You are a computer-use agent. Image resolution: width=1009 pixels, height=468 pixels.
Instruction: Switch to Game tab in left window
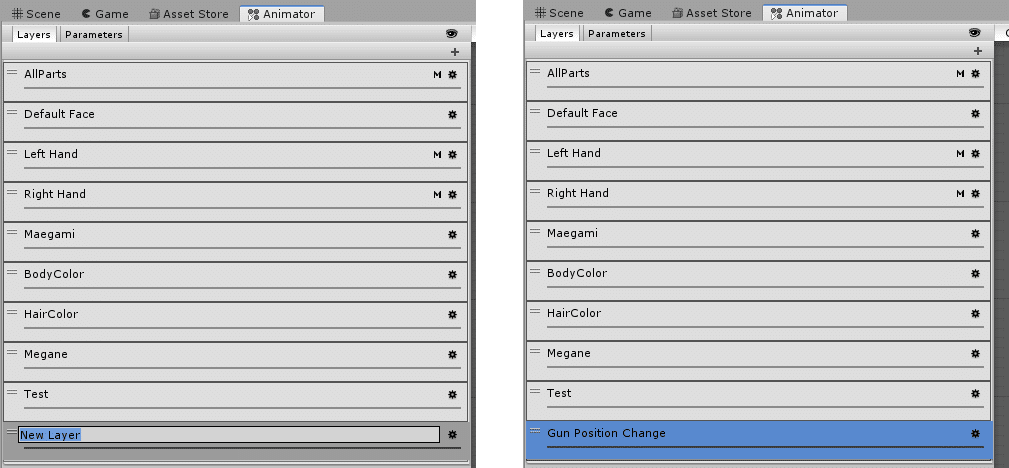[105, 14]
